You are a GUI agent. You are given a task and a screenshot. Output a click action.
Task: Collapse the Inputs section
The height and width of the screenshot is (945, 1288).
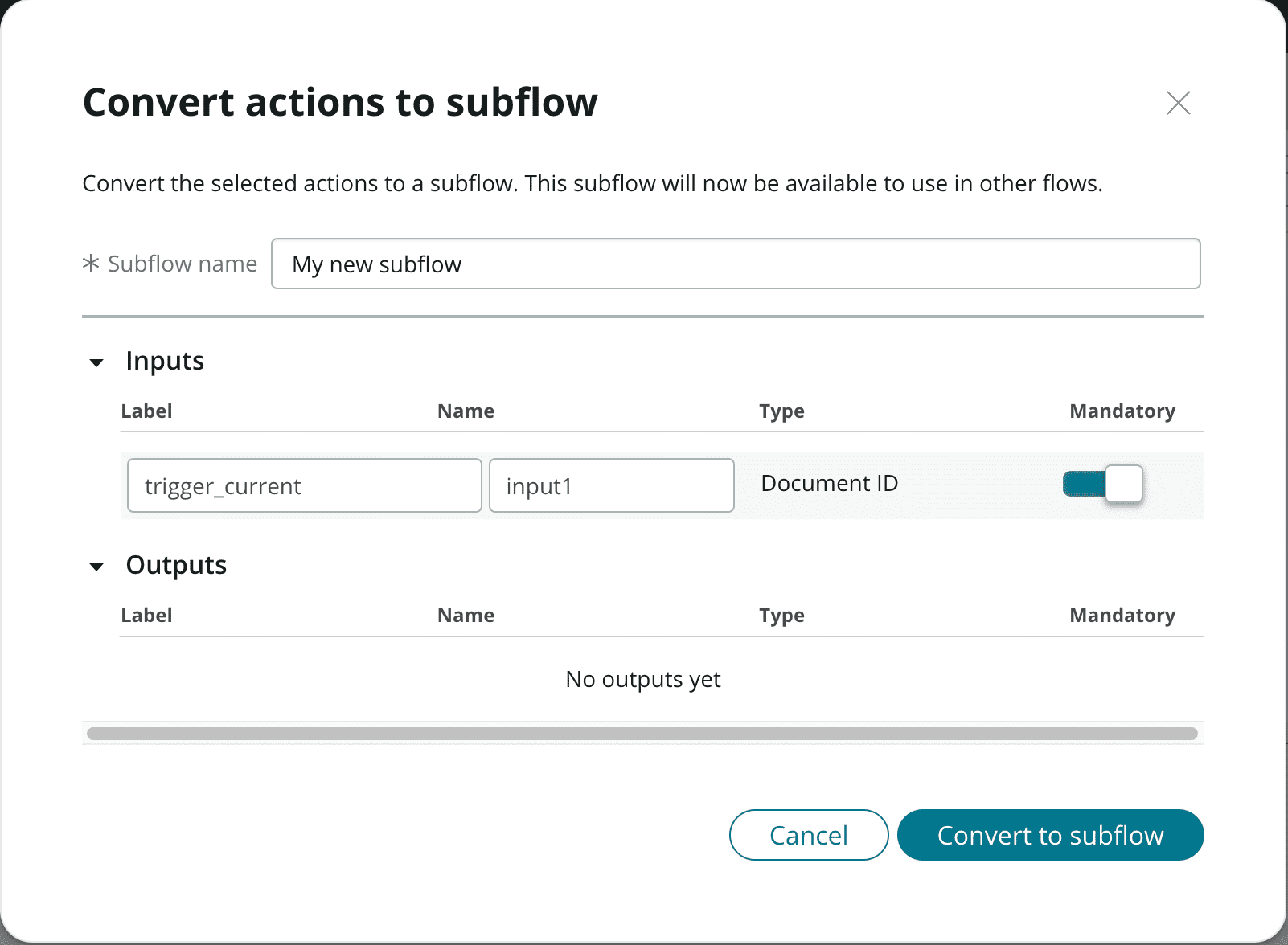tap(96, 362)
